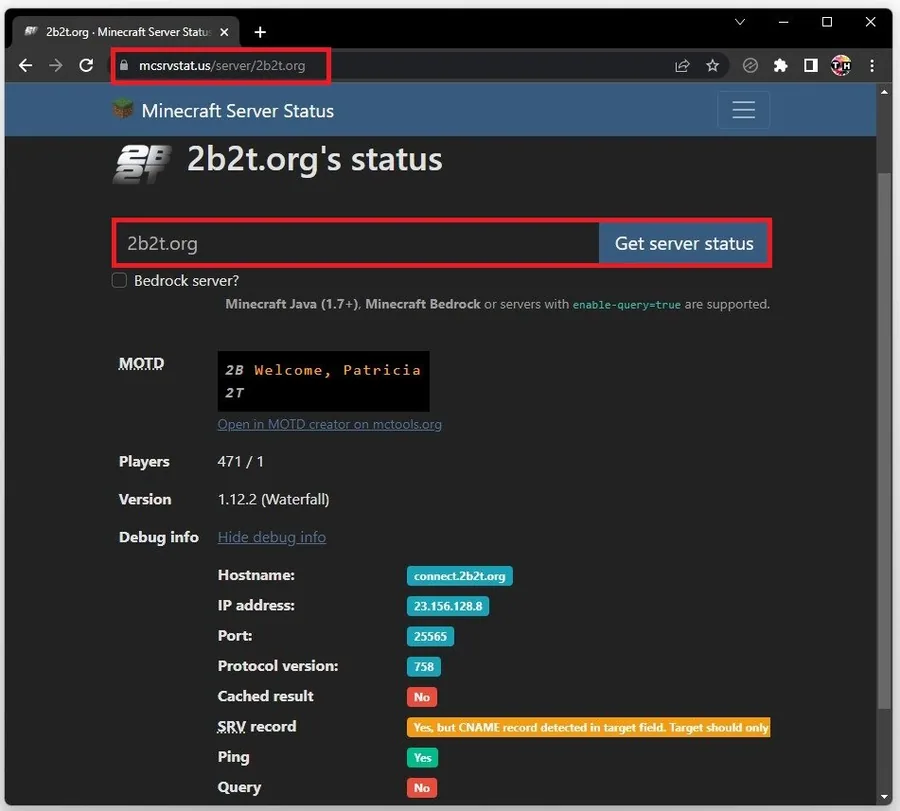Click the 2B2T server favicon image
This screenshot has width=900, height=811.
(142, 164)
